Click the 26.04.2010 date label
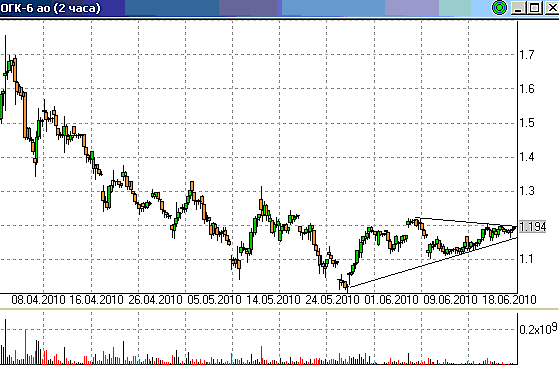 pos(155,300)
